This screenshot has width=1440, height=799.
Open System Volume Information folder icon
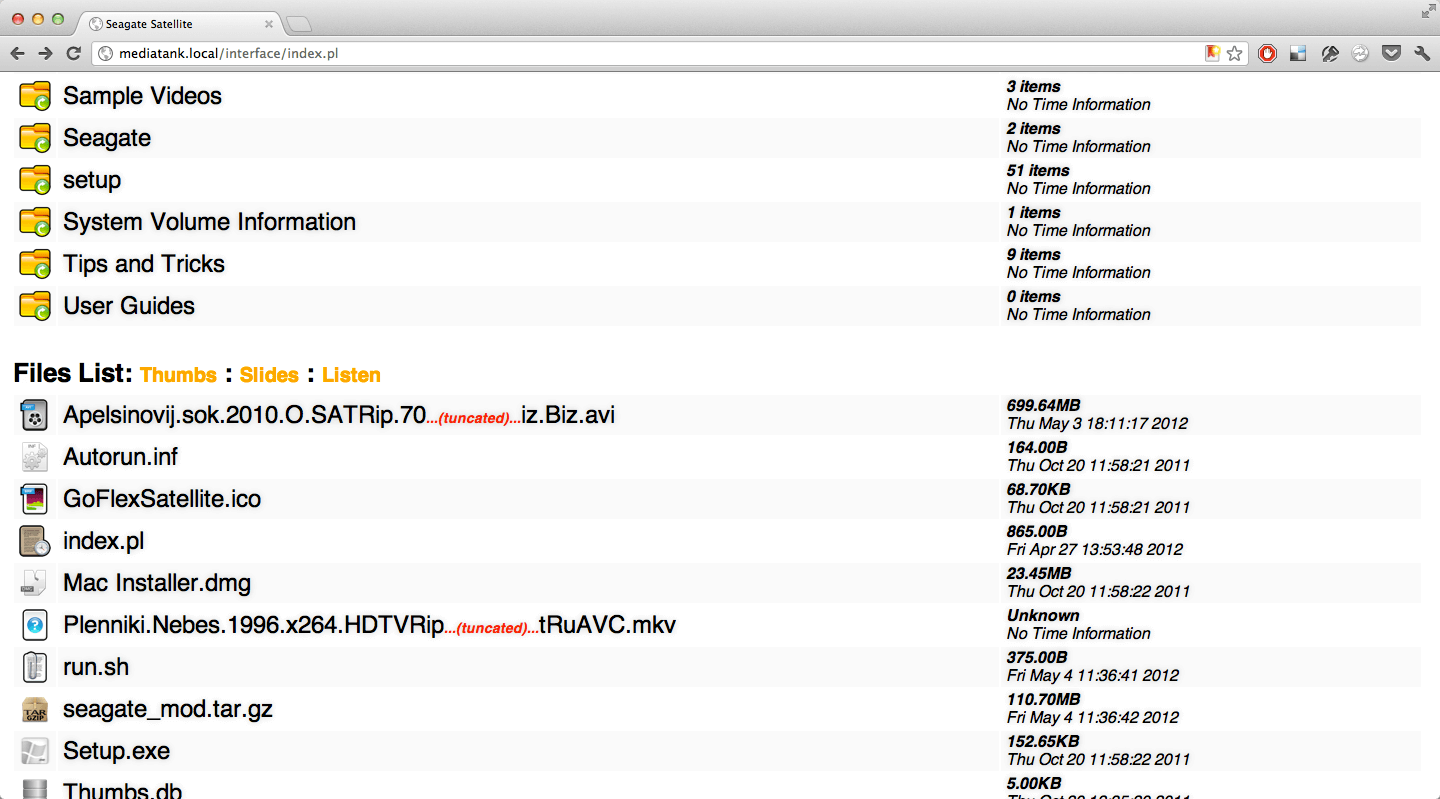(35, 222)
